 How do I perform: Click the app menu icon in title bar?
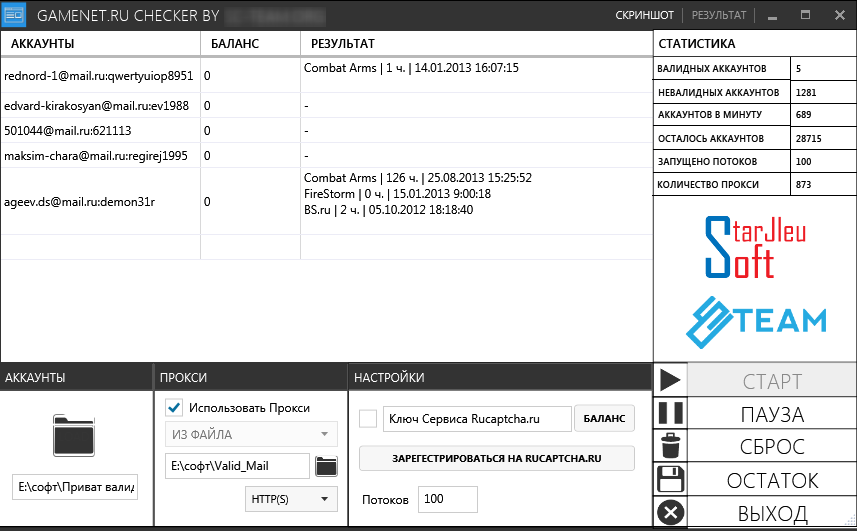pos(14,15)
